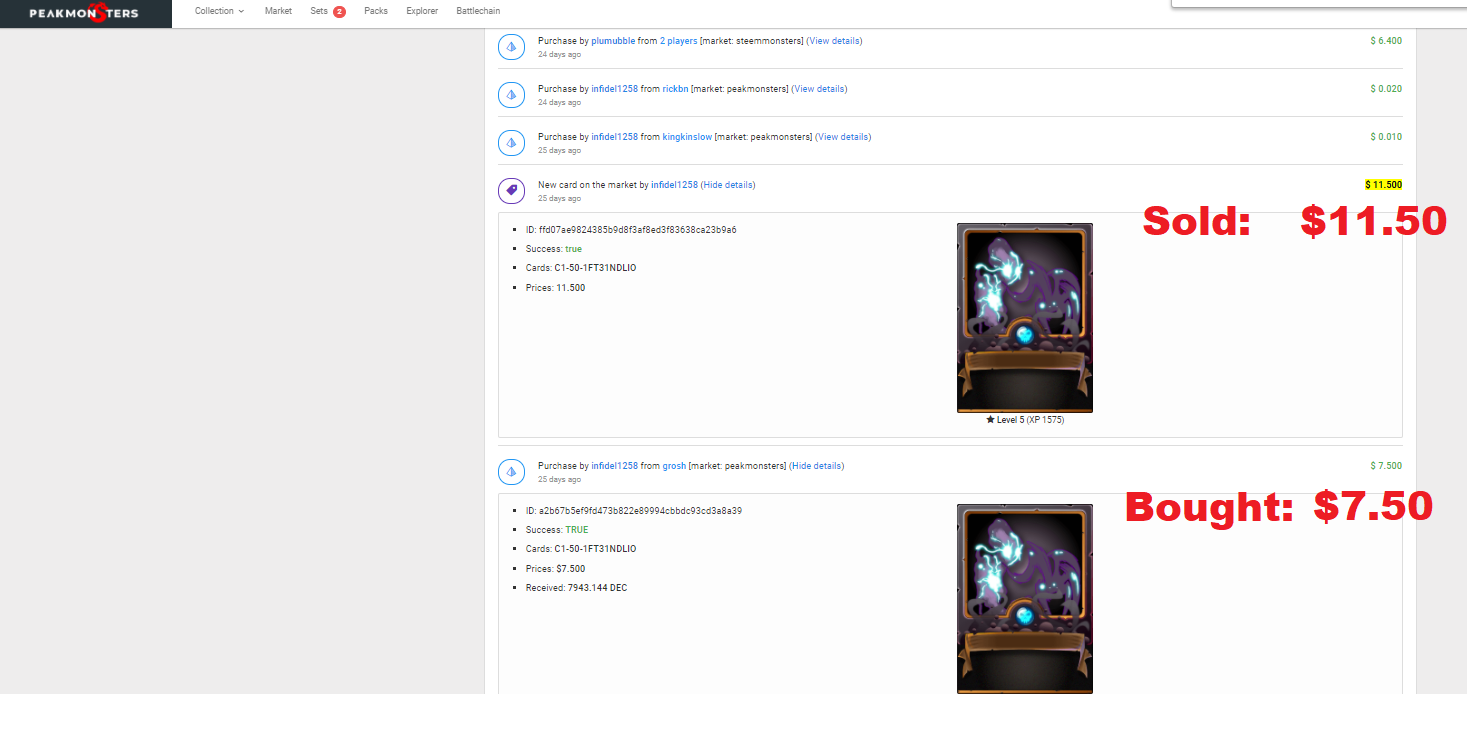Viewport: 1467px width, 729px height.
Task: Click the highlighted $ 11.500 amount
Action: [1384, 185]
